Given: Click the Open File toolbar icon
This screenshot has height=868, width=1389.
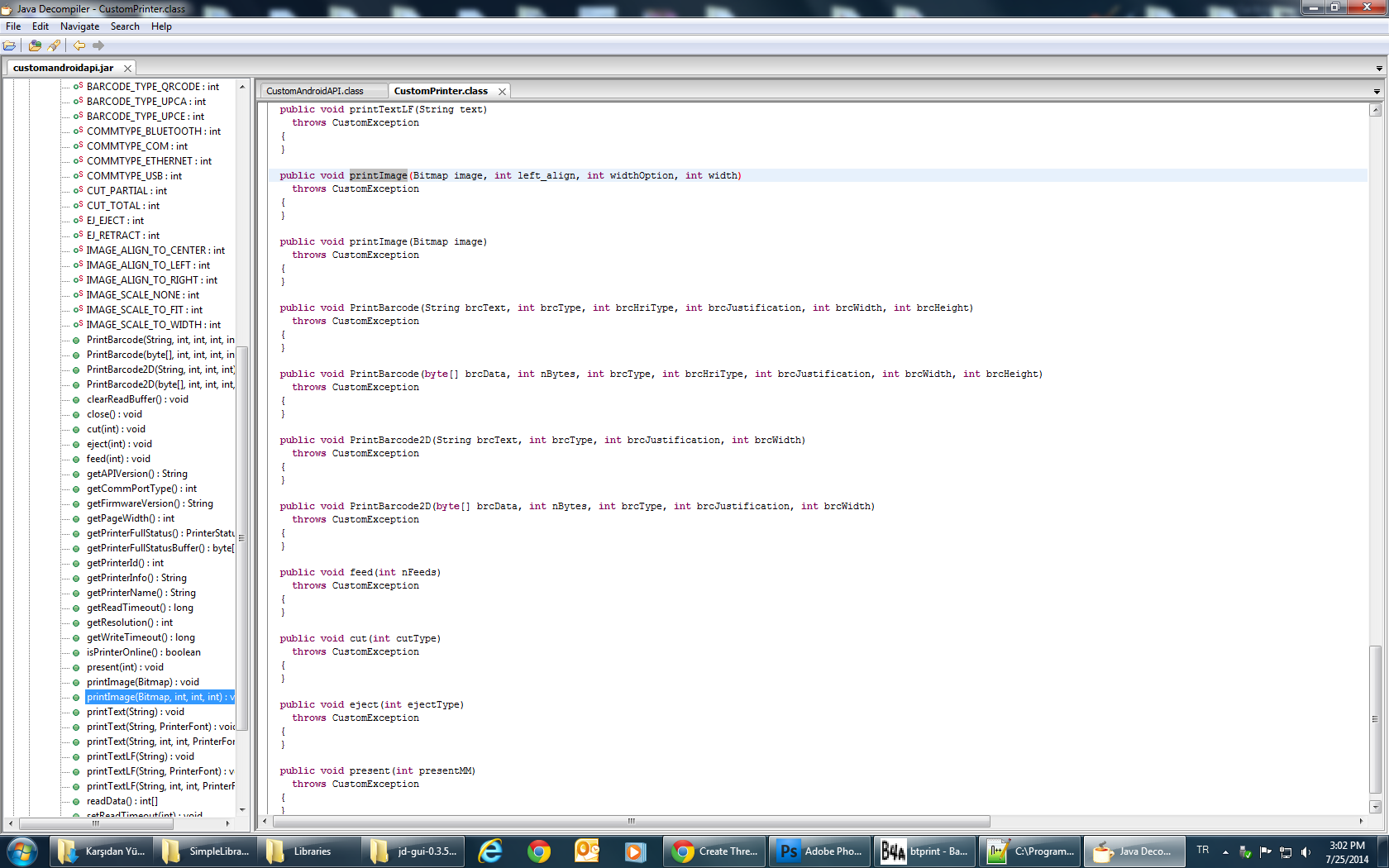Looking at the screenshot, I should click(9, 45).
